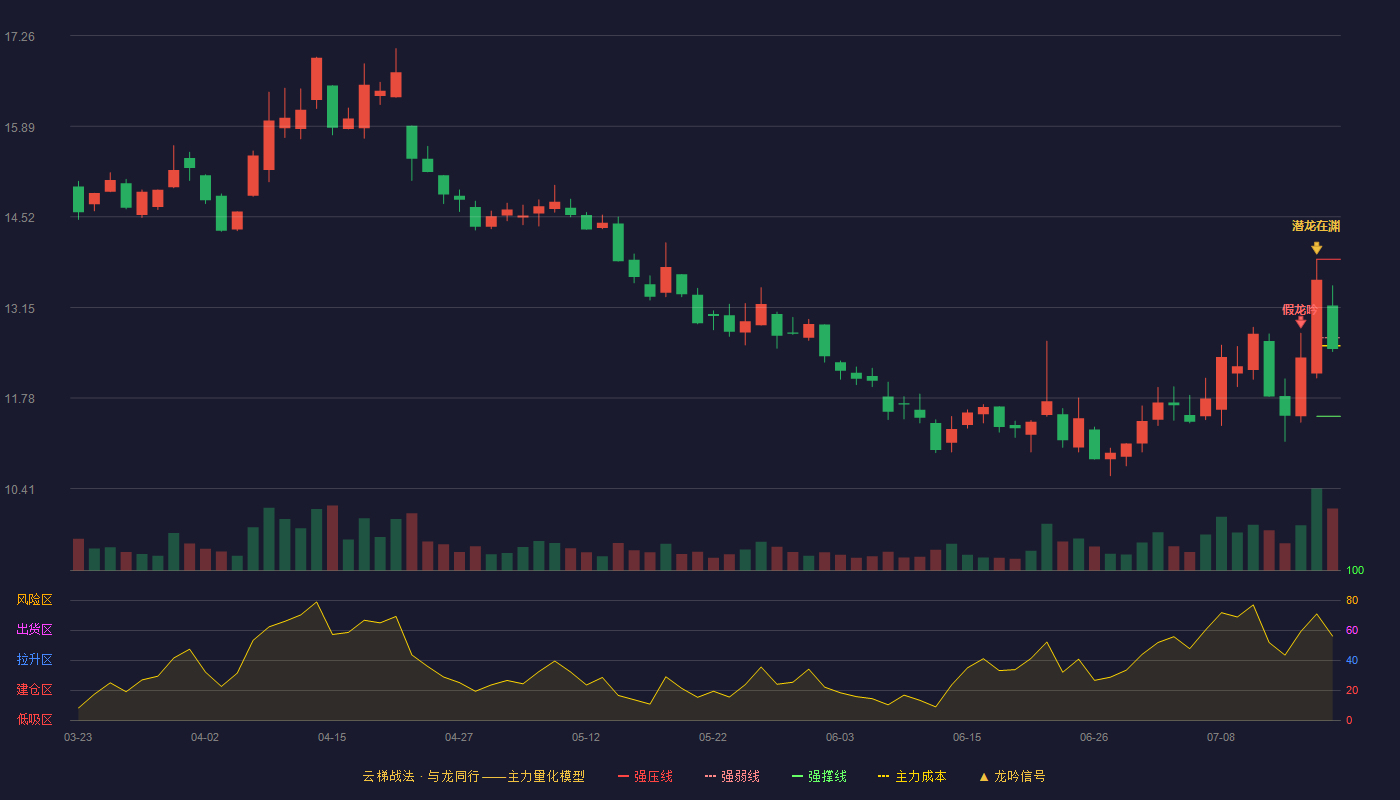Viewport: 1400px width, 800px height.
Task: Click the 假龙吟 red arrow marker
Action: coord(1301,322)
